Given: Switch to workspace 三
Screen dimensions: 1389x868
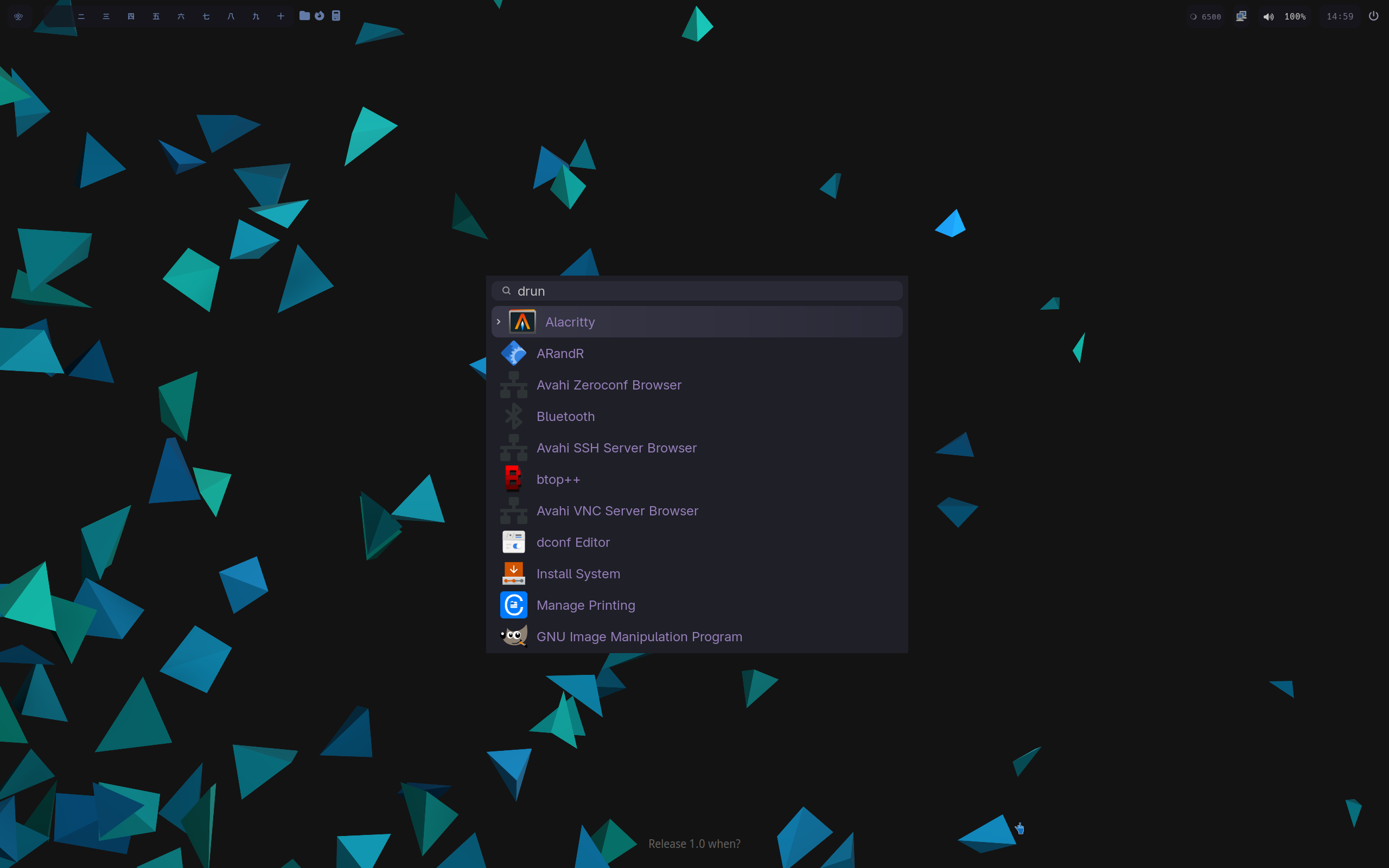Looking at the screenshot, I should pos(106,16).
